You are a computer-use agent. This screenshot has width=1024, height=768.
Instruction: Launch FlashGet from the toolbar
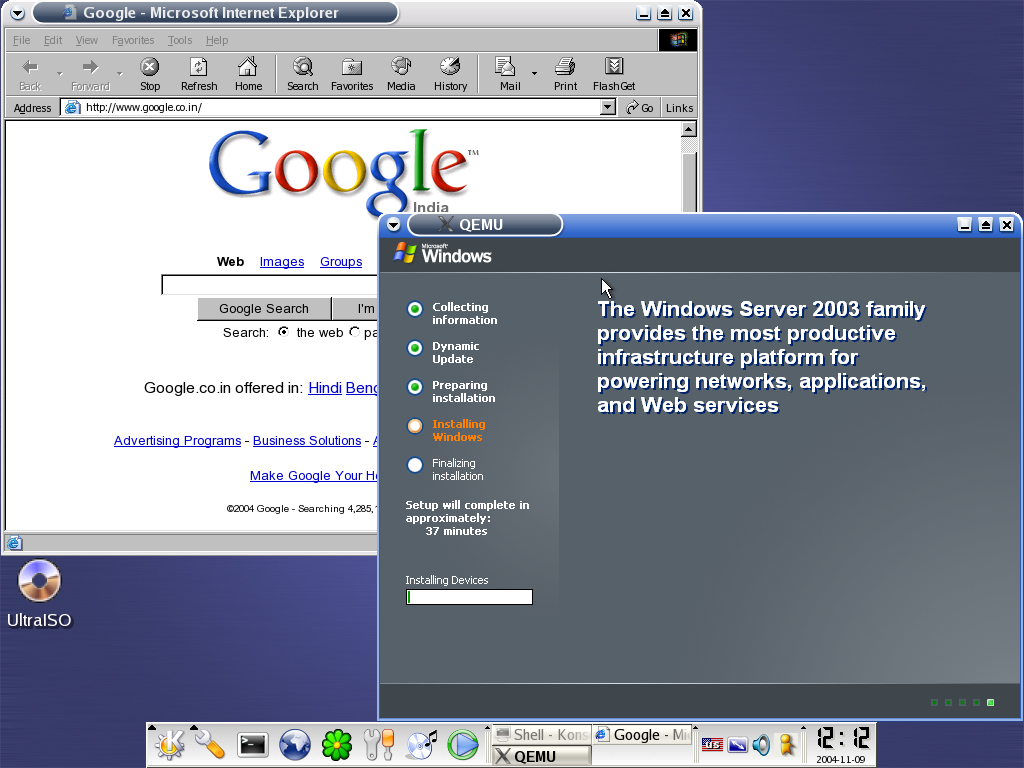[x=614, y=74]
